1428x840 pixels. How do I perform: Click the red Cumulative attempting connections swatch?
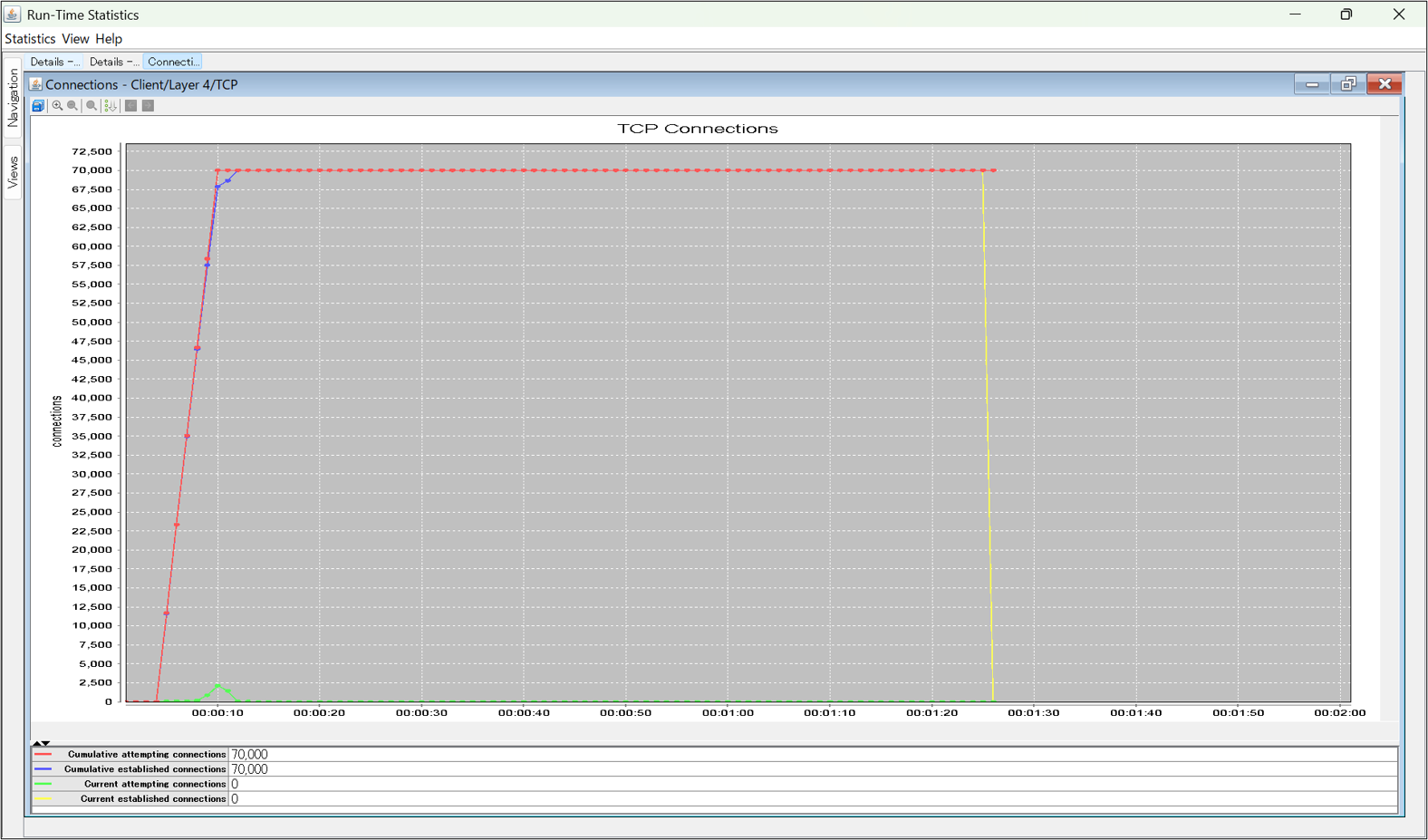click(x=43, y=754)
